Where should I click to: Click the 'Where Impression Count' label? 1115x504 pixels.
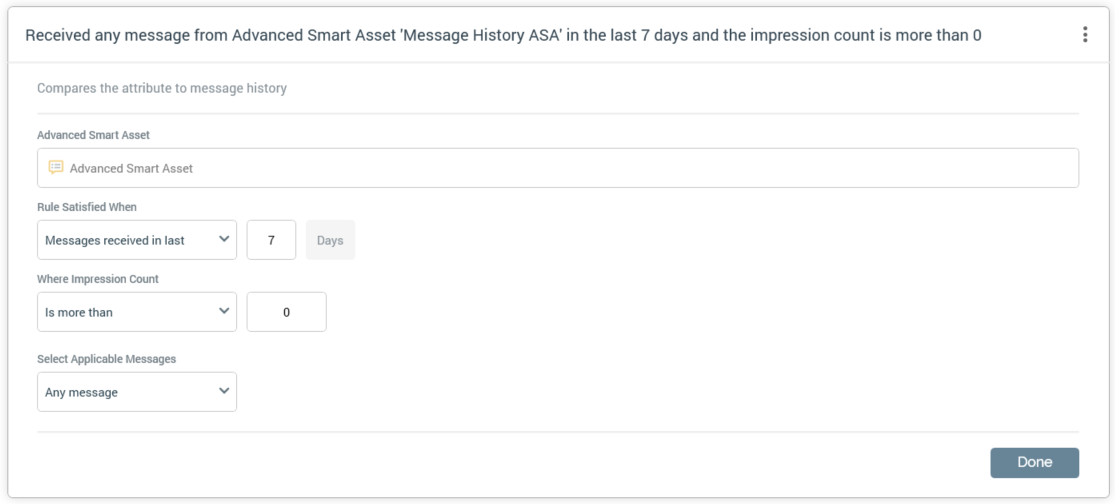[x=98, y=279]
